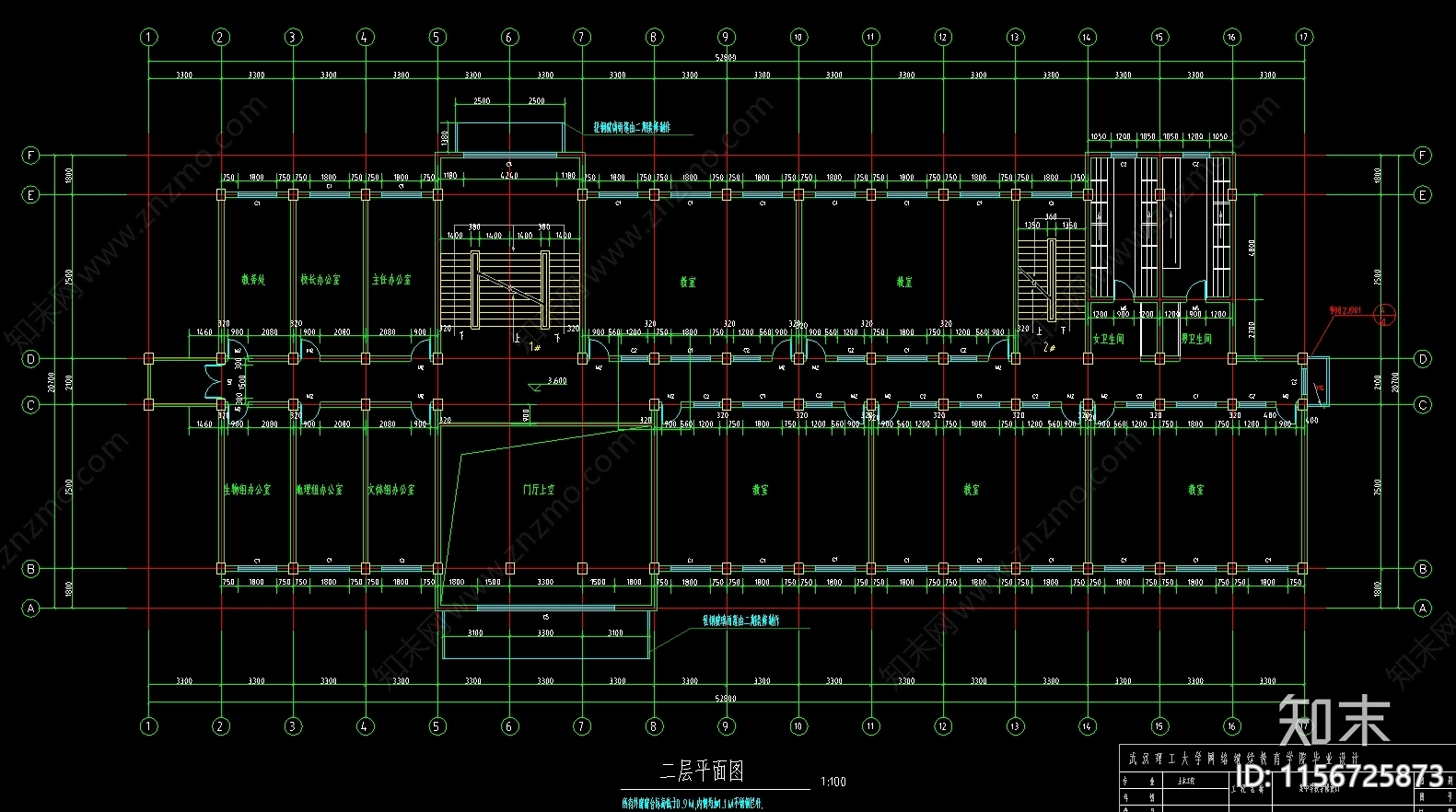Click top grid axis bubble 11
Image resolution: width=1456 pixels, height=812 pixels.
click(x=870, y=37)
